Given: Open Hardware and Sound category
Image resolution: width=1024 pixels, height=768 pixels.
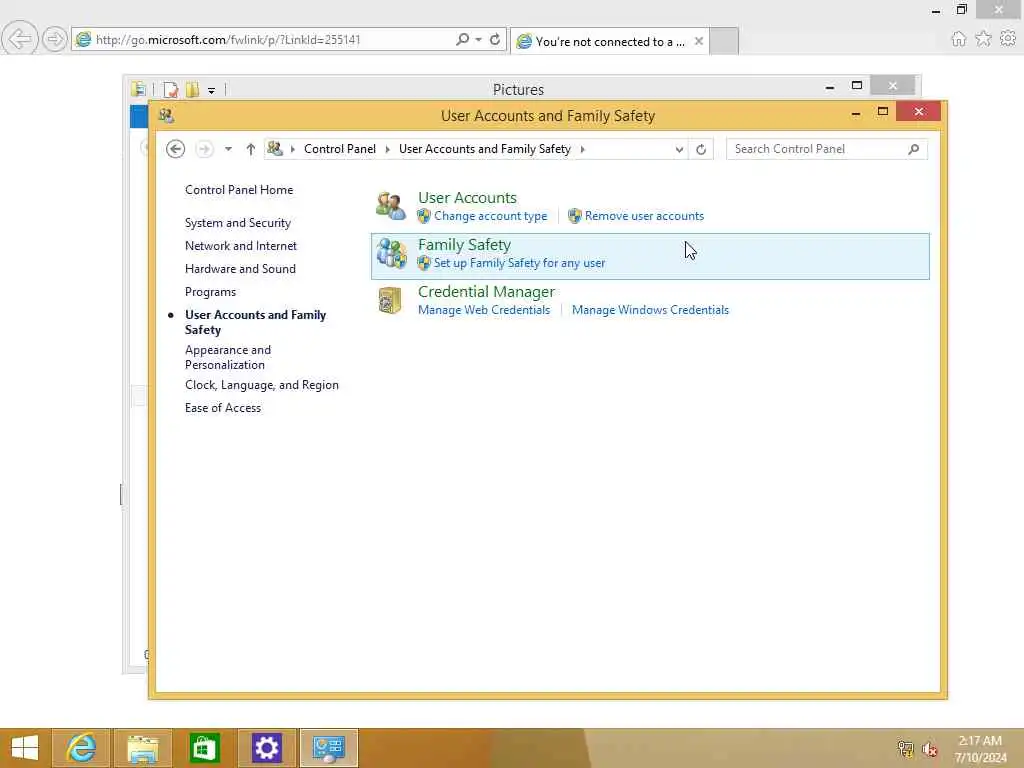Looking at the screenshot, I should pyautogui.click(x=240, y=268).
